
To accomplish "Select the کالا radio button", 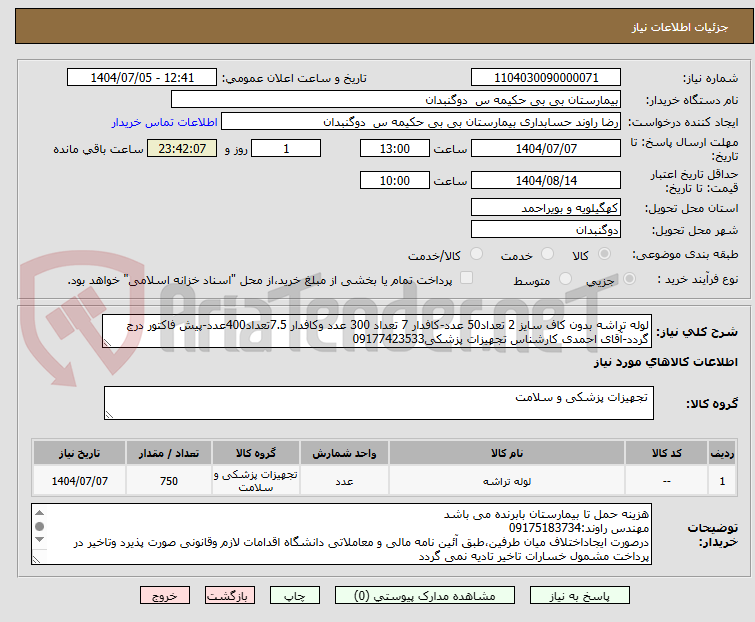I will (604, 254).
